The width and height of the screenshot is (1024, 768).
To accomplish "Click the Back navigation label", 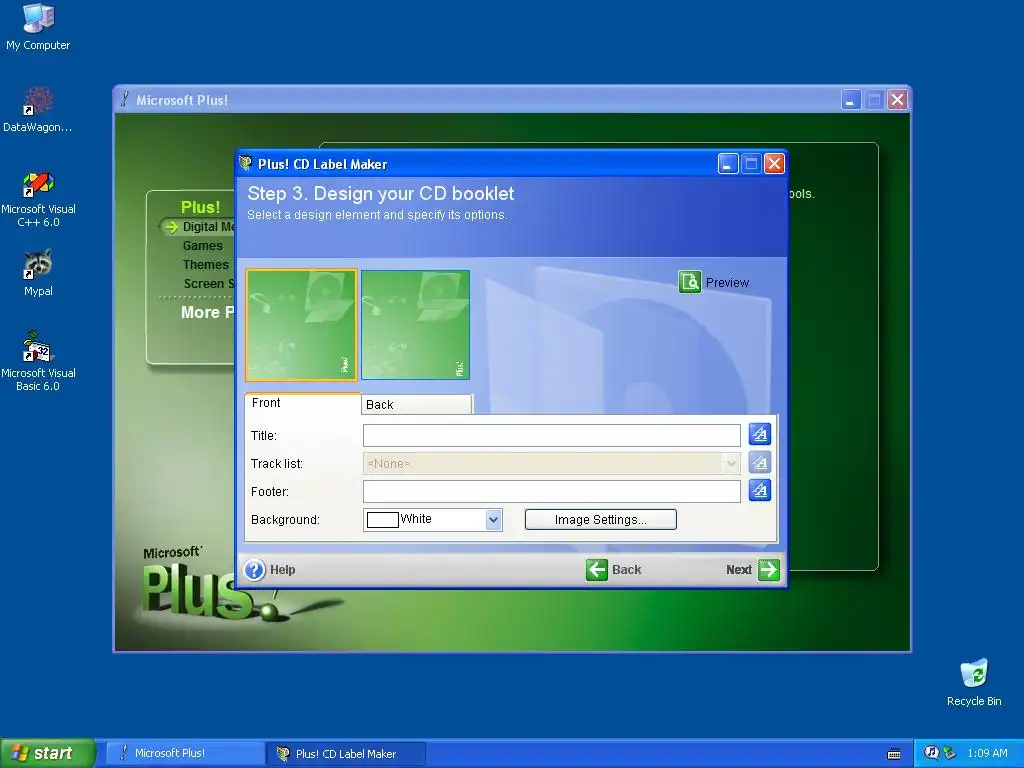I will (x=626, y=569).
